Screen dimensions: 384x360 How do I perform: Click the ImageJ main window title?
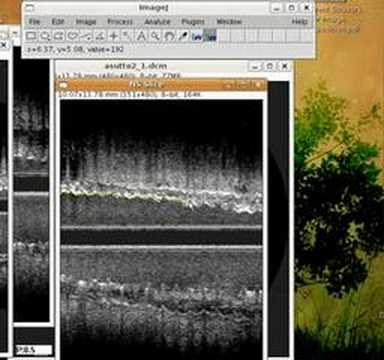[153, 7]
